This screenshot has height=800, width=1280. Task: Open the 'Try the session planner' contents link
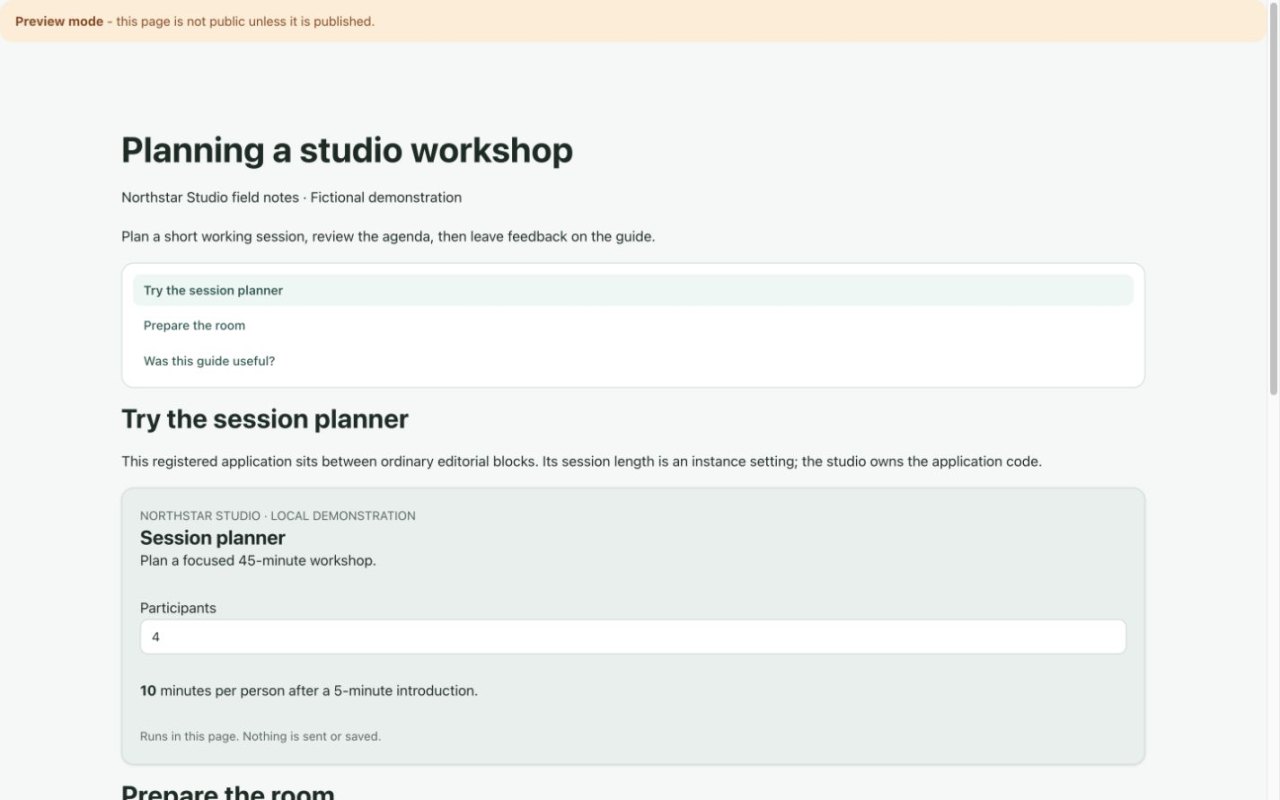pos(633,290)
